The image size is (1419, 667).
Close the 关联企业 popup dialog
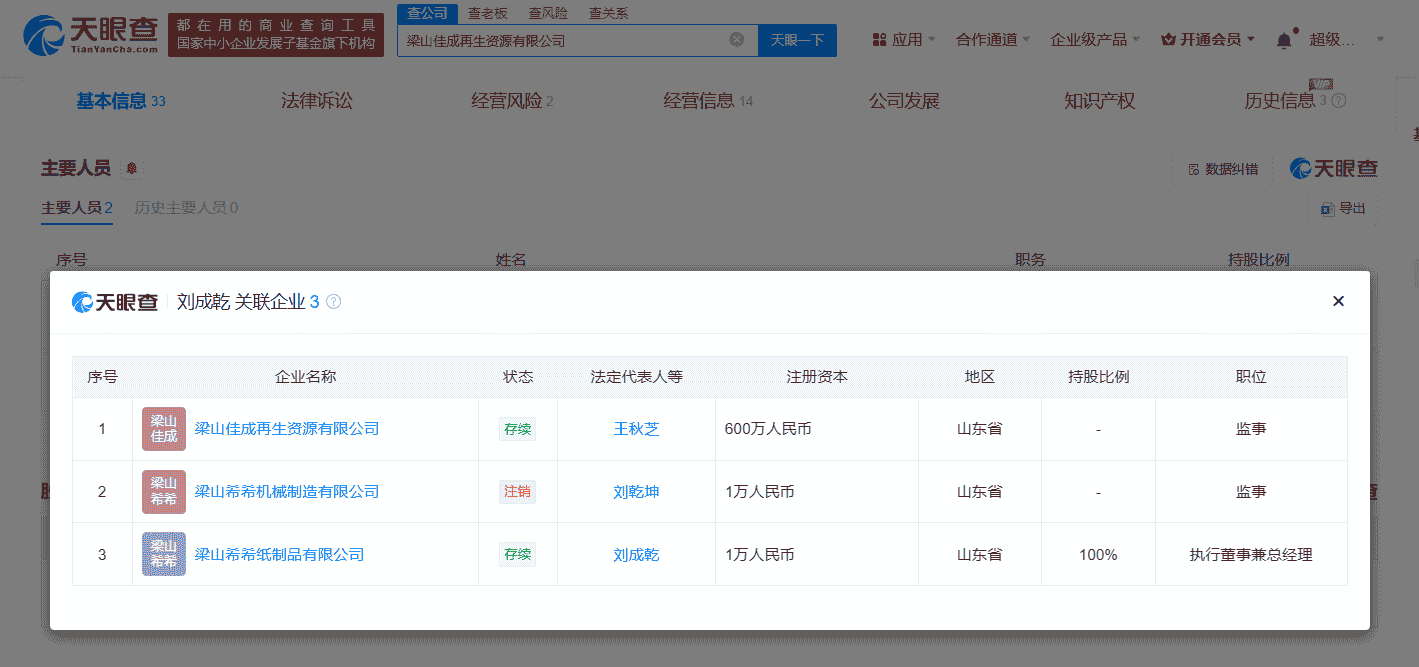point(1338,301)
